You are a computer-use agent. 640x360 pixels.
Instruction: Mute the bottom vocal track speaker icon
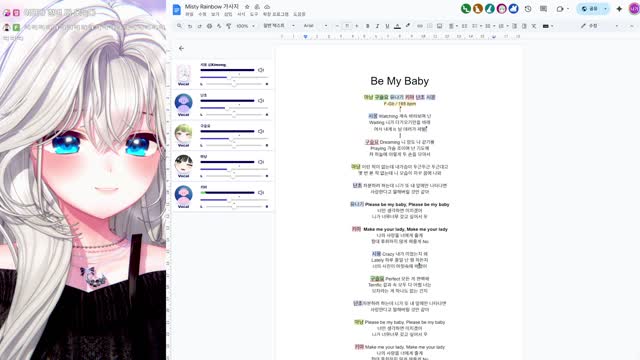click(261, 193)
